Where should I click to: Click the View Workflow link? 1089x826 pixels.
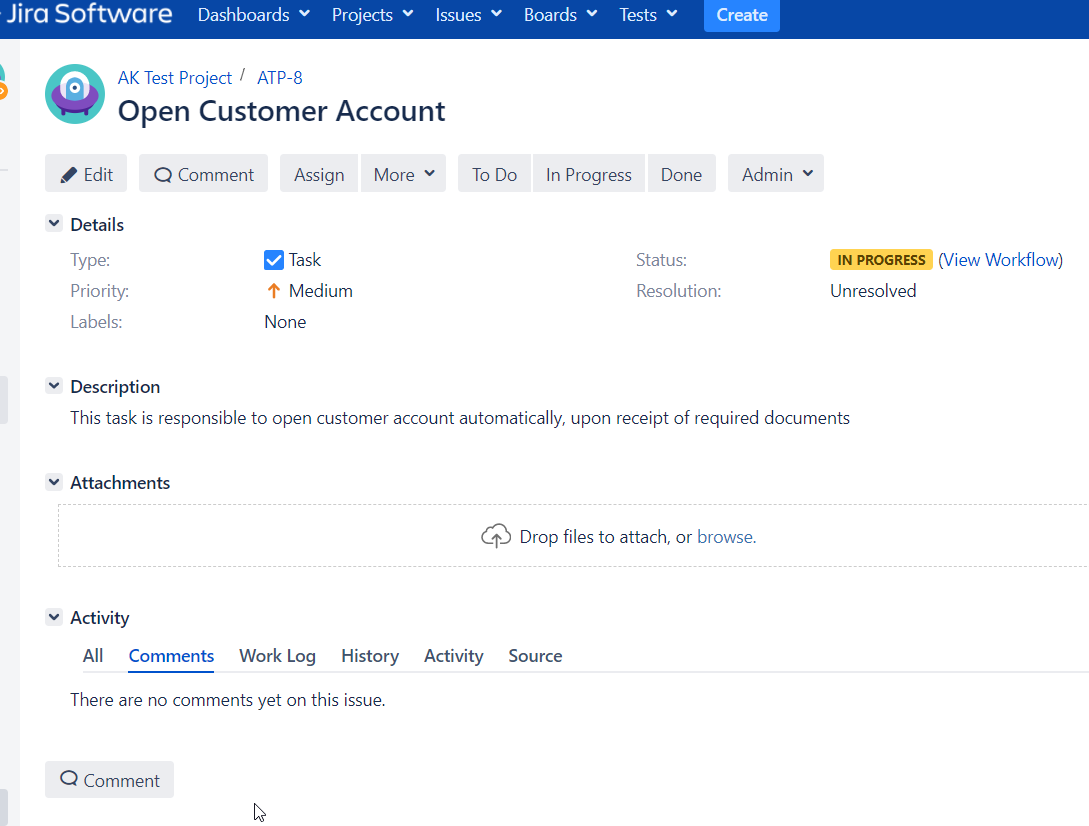pyautogui.click(x=1000, y=260)
